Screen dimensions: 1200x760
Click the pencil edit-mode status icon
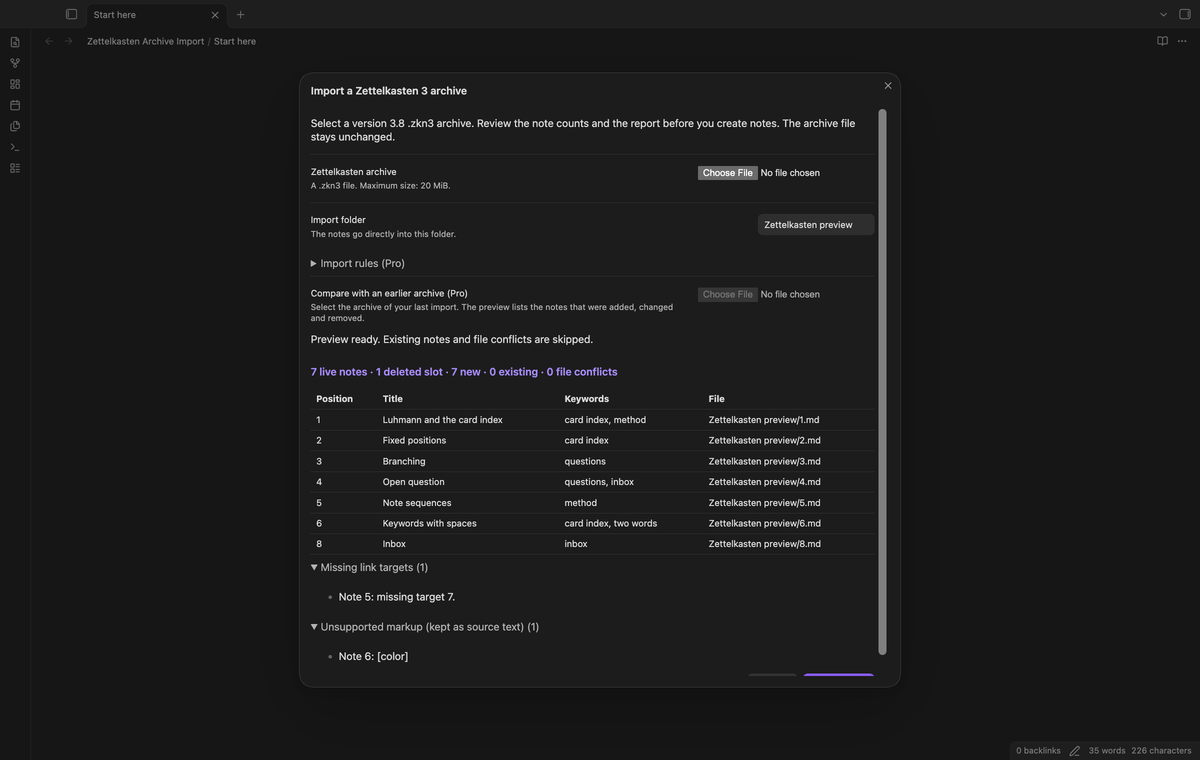pyautogui.click(x=1075, y=750)
